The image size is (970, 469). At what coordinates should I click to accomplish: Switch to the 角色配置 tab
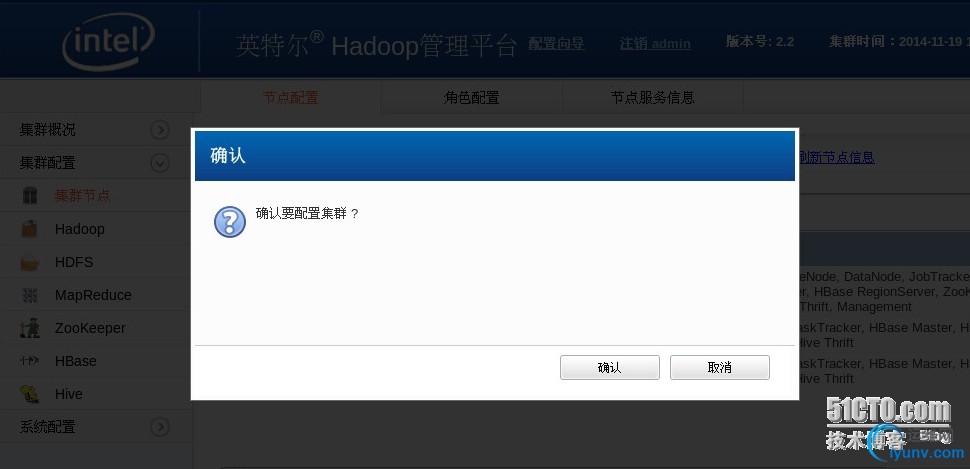471,98
